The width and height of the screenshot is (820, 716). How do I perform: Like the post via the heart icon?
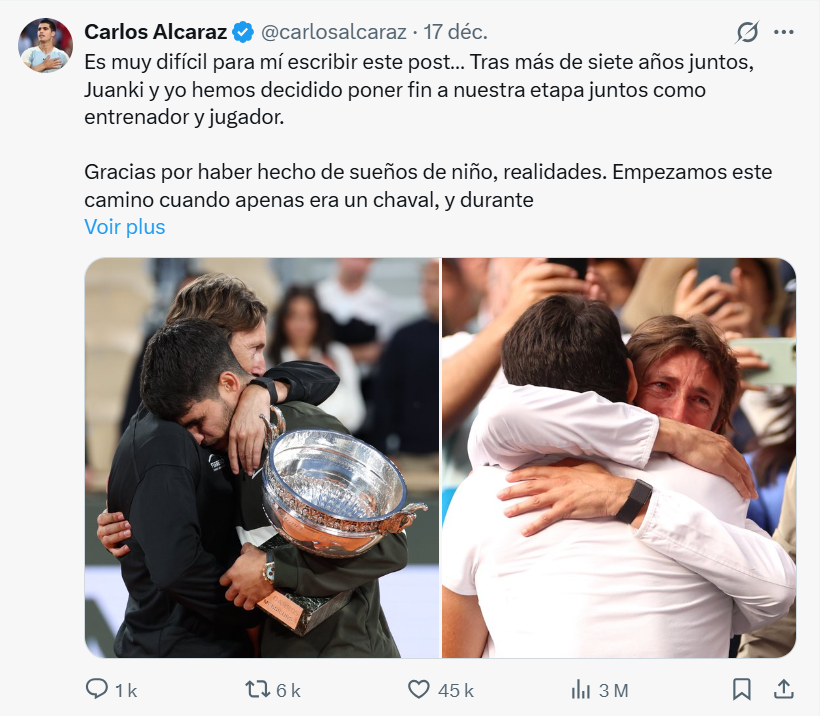[x=418, y=689]
